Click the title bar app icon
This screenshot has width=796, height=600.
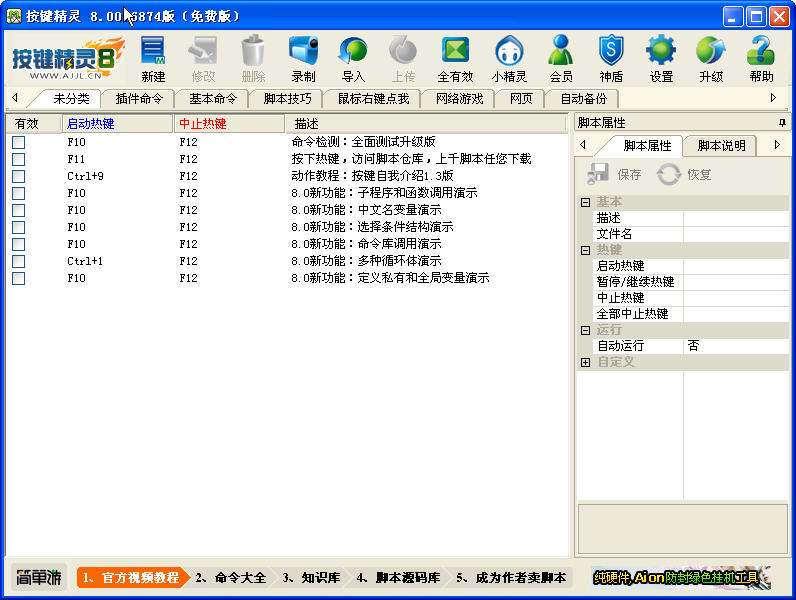click(14, 16)
